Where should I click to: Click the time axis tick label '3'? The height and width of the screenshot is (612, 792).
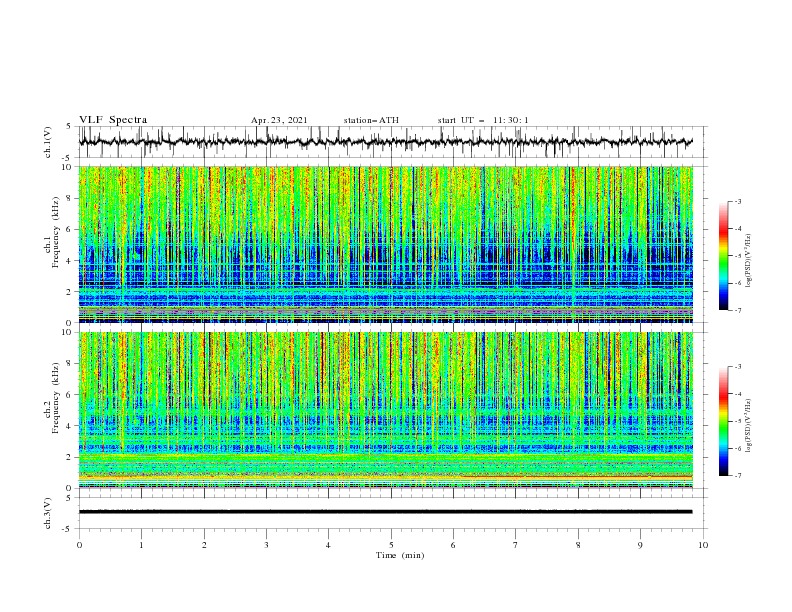(x=266, y=545)
